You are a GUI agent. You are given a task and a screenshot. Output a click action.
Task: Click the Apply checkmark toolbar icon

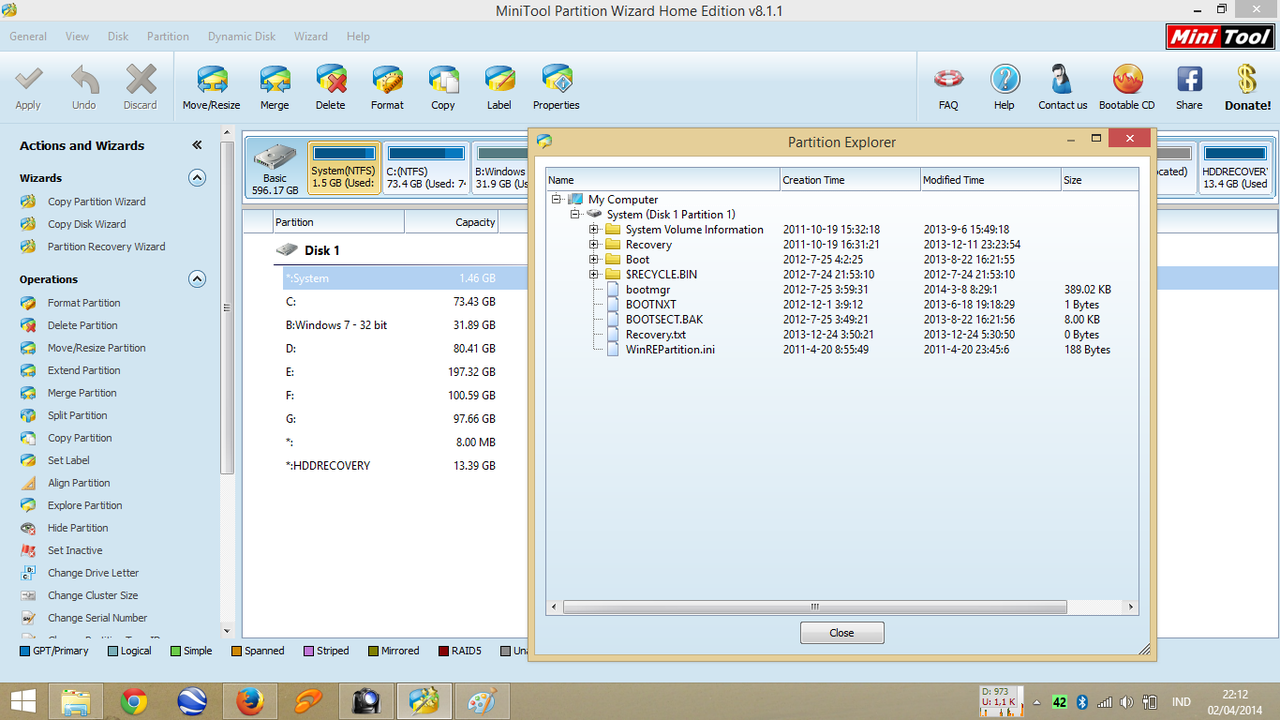[x=29, y=80]
